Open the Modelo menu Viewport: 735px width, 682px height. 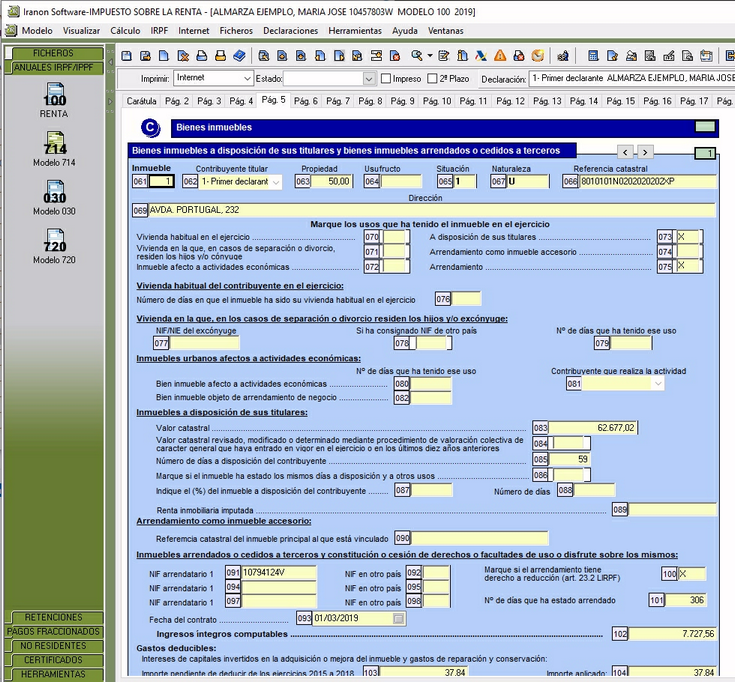click(37, 30)
